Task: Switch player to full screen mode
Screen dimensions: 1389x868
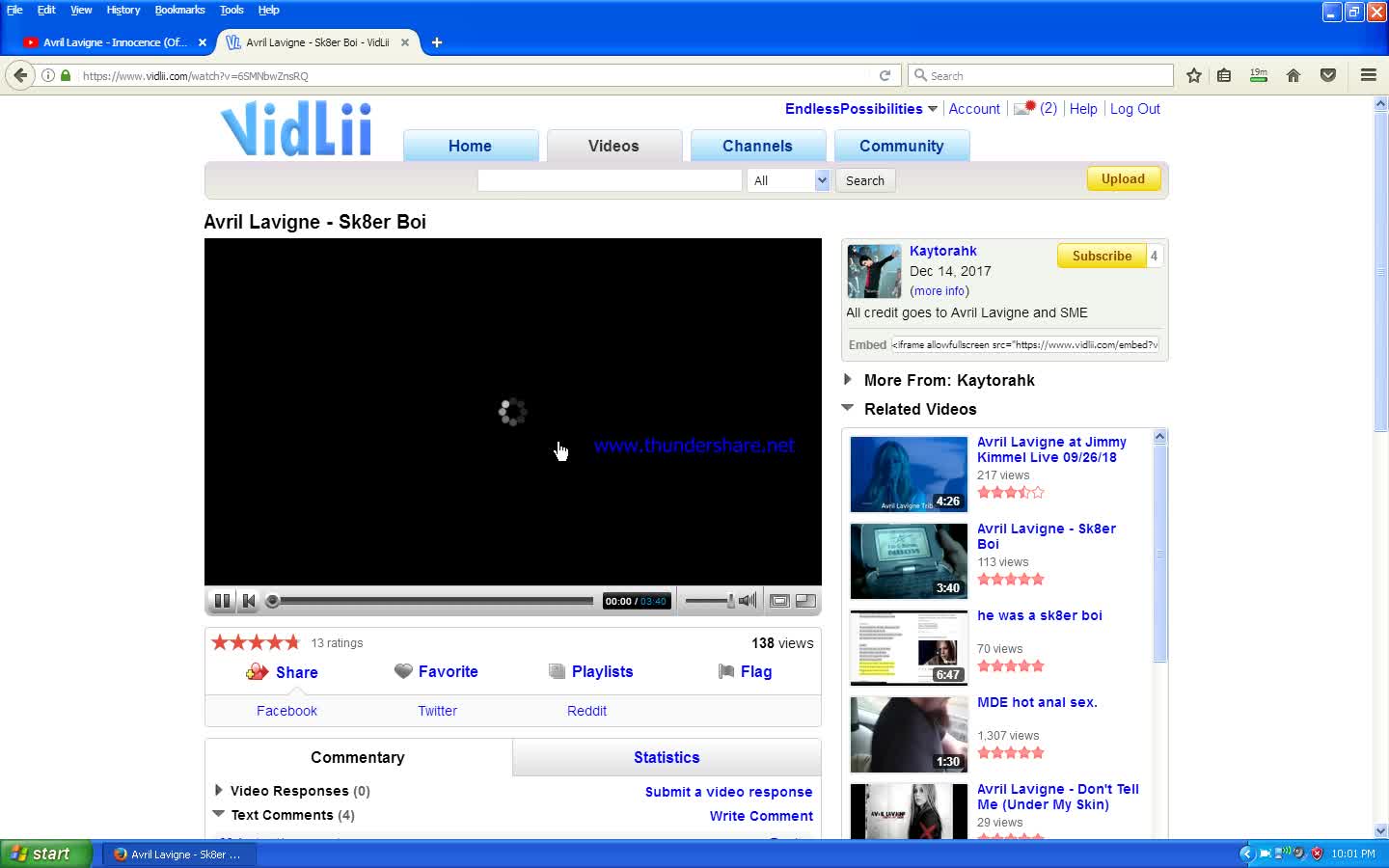Action: (x=805, y=601)
